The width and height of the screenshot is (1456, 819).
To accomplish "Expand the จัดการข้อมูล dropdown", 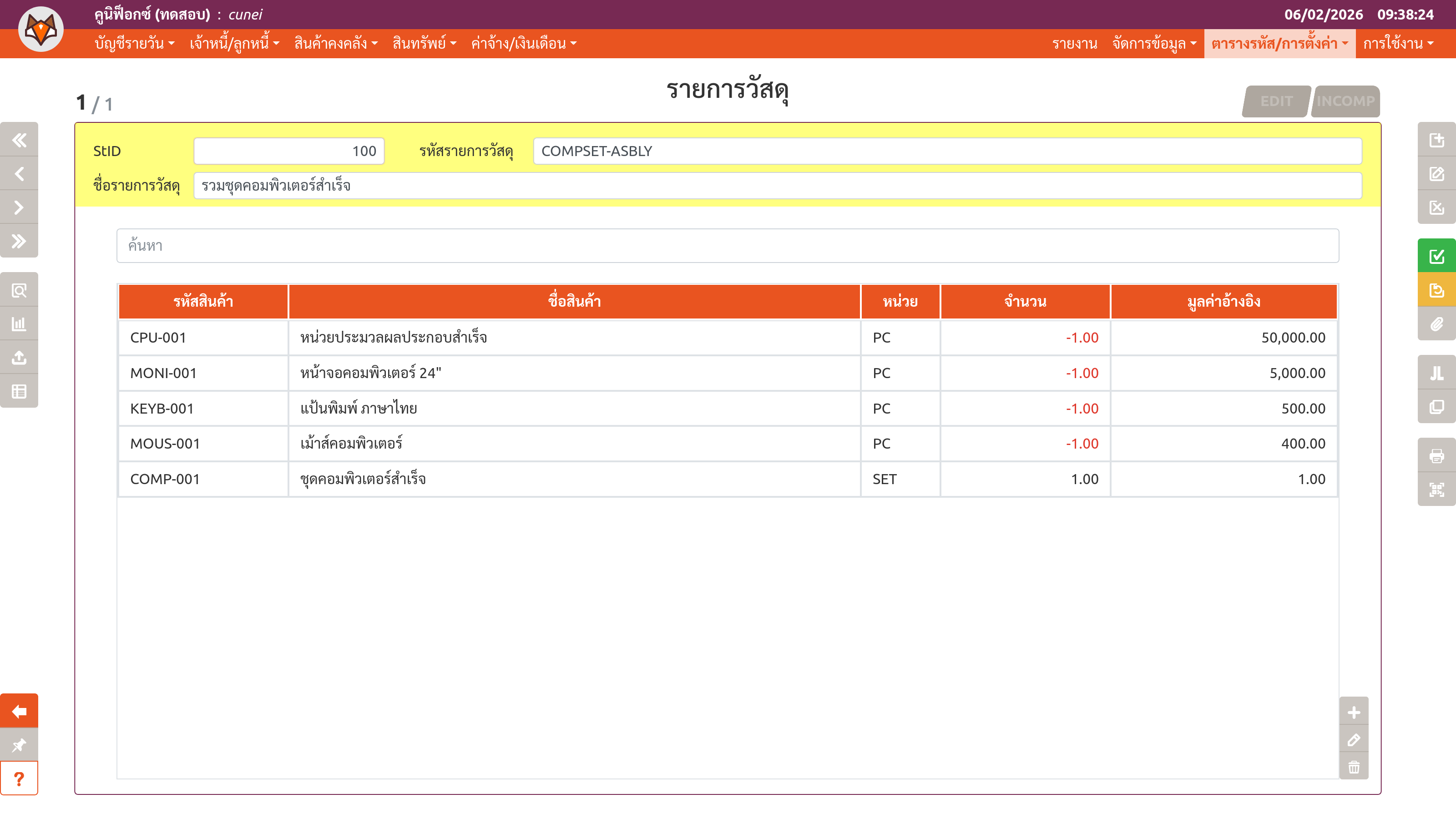I will pyautogui.click(x=1153, y=44).
